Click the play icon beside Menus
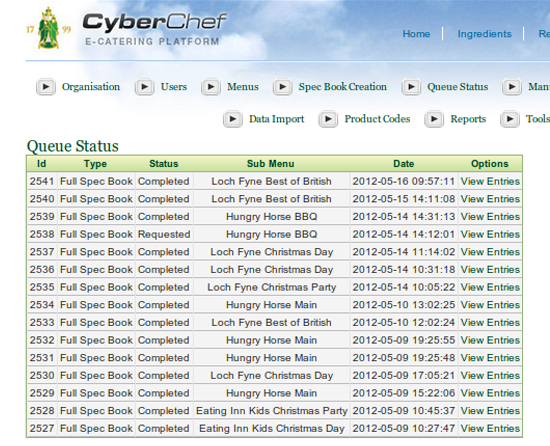 211,87
